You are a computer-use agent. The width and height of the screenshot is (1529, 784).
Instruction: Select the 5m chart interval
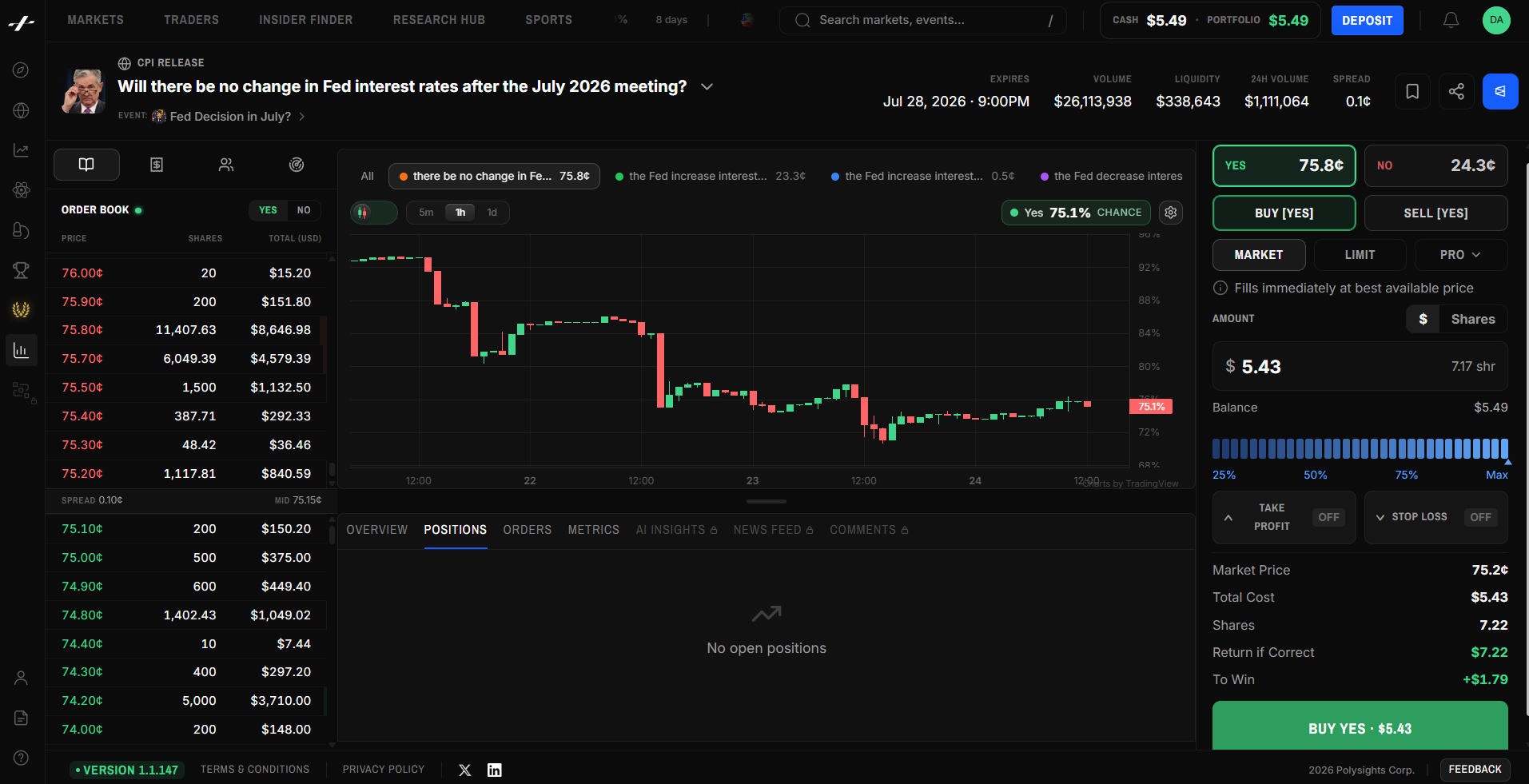[427, 213]
